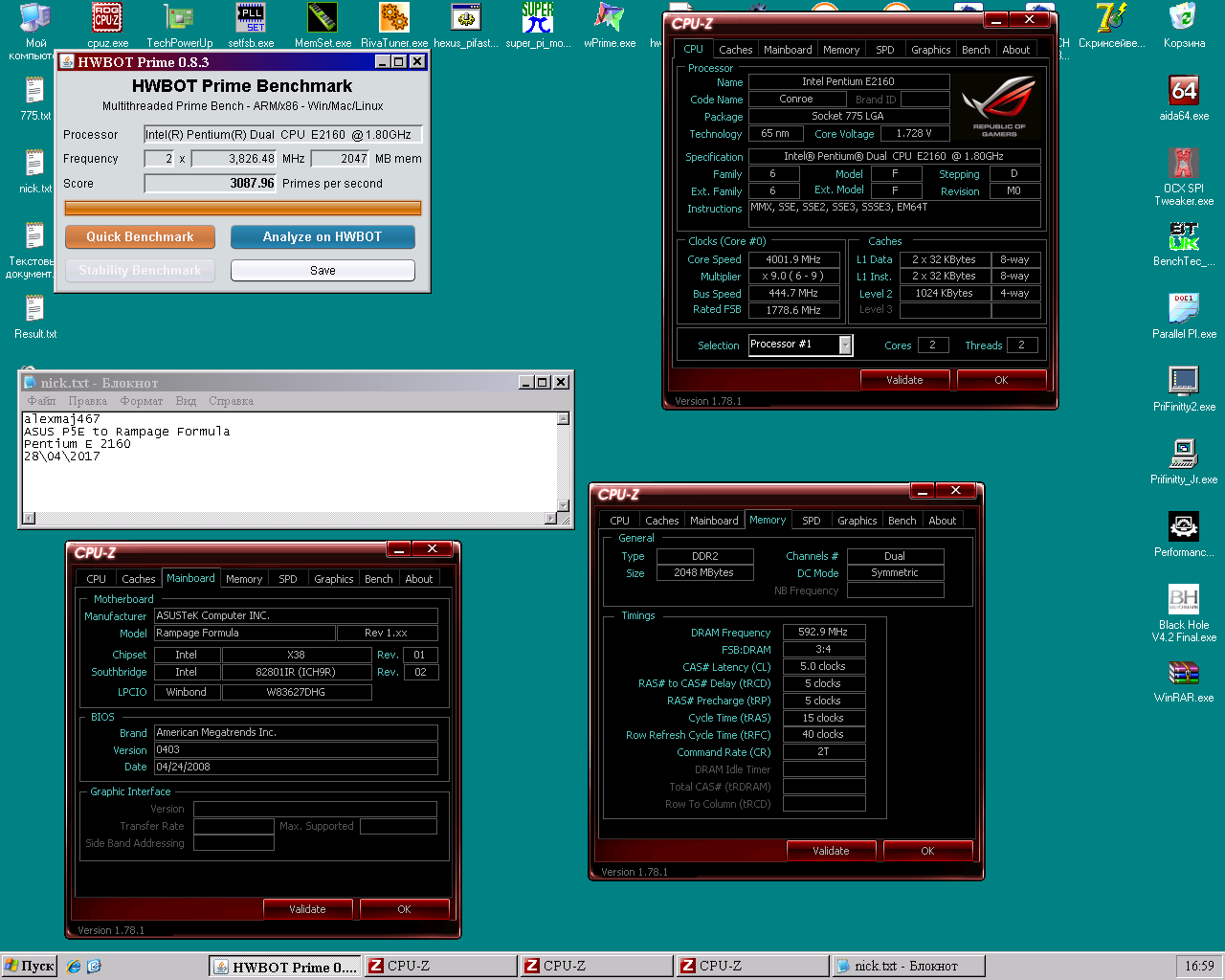The width and height of the screenshot is (1225, 980).
Task: Switch to nick.txt Блокнот taskbar button
Action: tap(907, 967)
